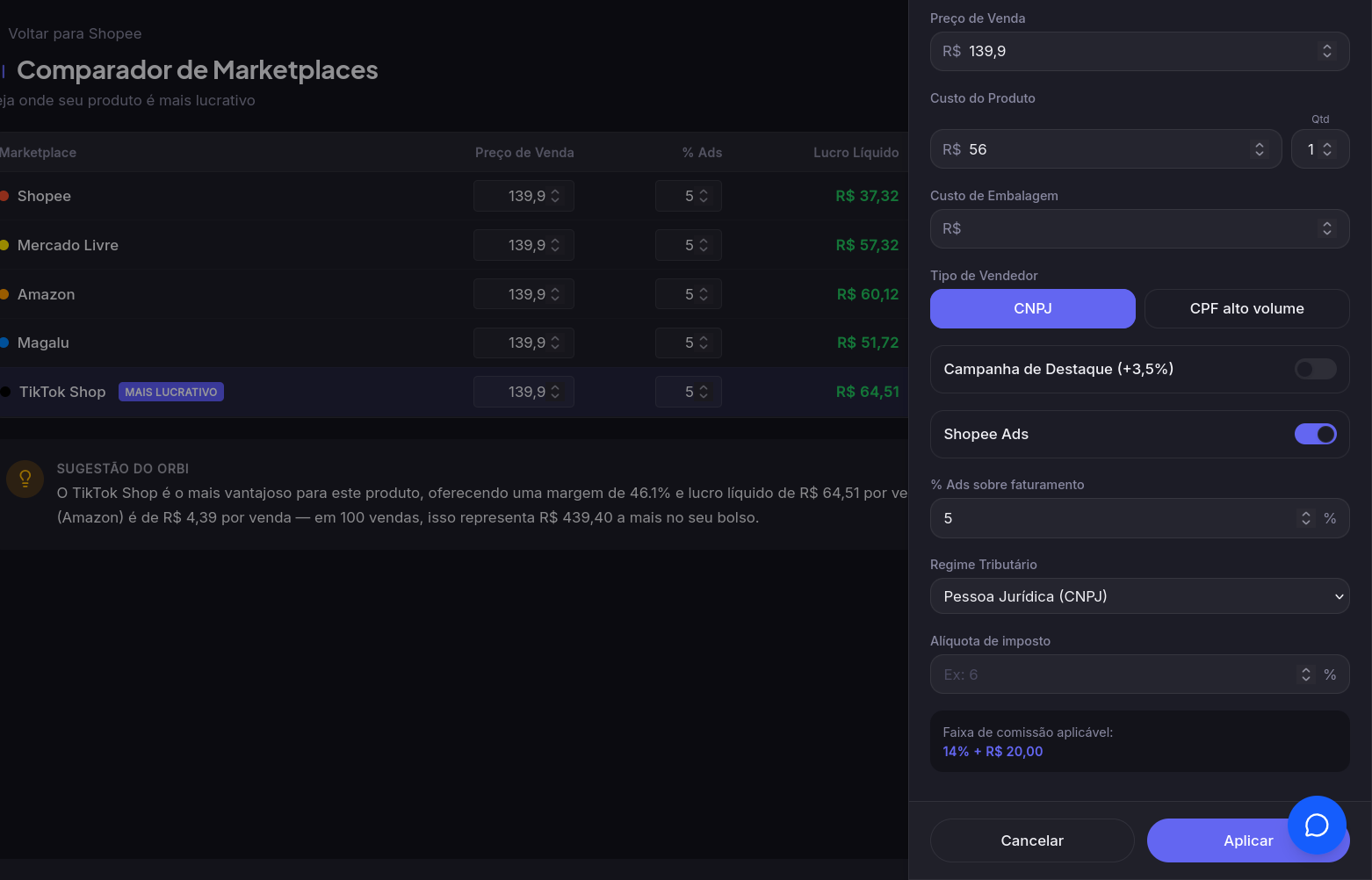Select CNPJ seller type
This screenshot has width=1372, height=880.
pyautogui.click(x=1032, y=308)
